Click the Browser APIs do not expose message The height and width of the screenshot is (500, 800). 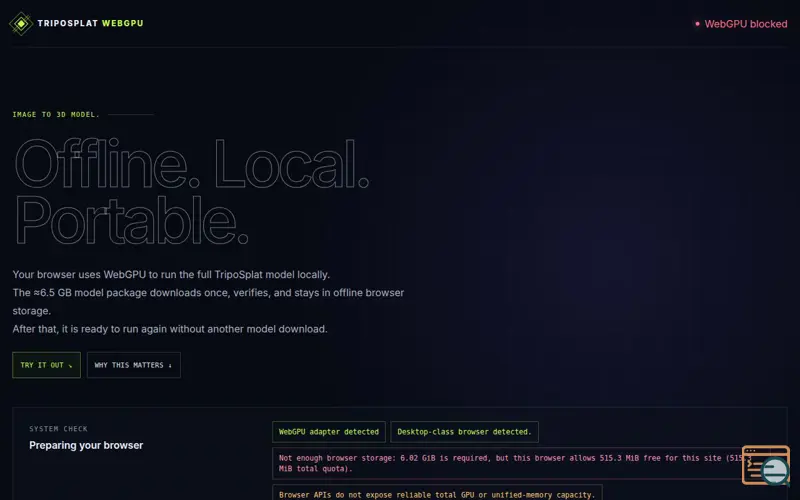[x=437, y=493]
